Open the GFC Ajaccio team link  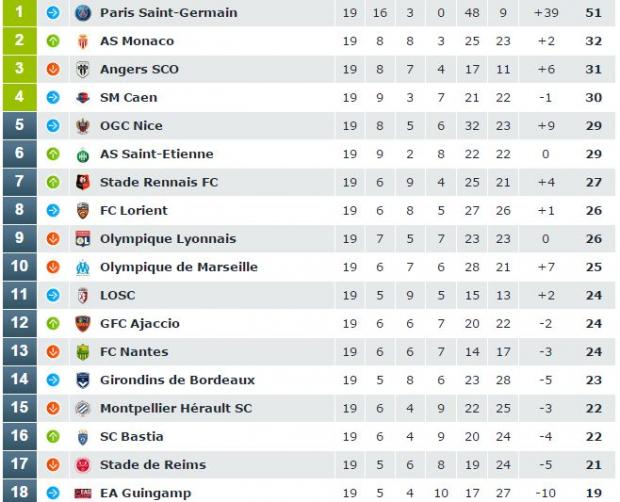point(140,324)
